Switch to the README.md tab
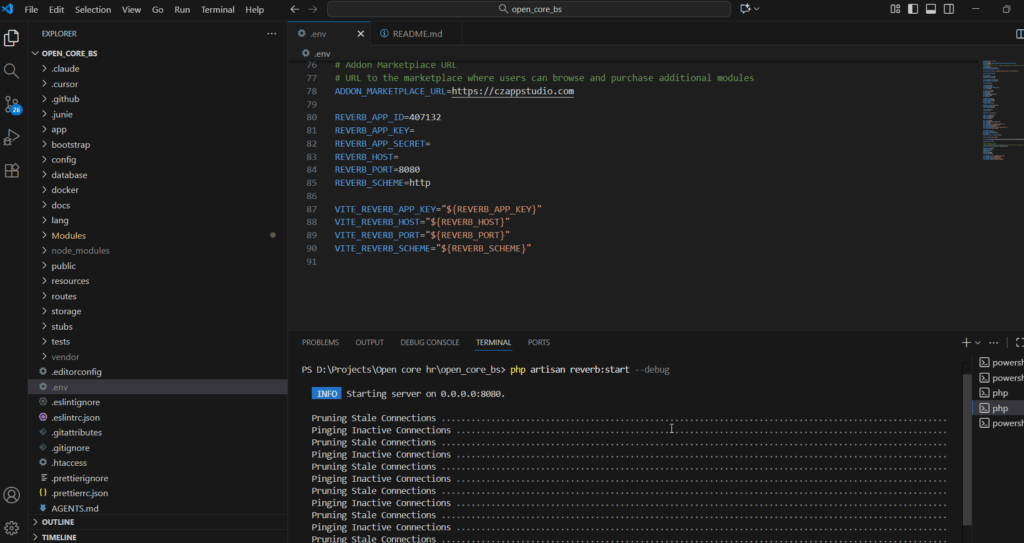 click(x=416, y=33)
